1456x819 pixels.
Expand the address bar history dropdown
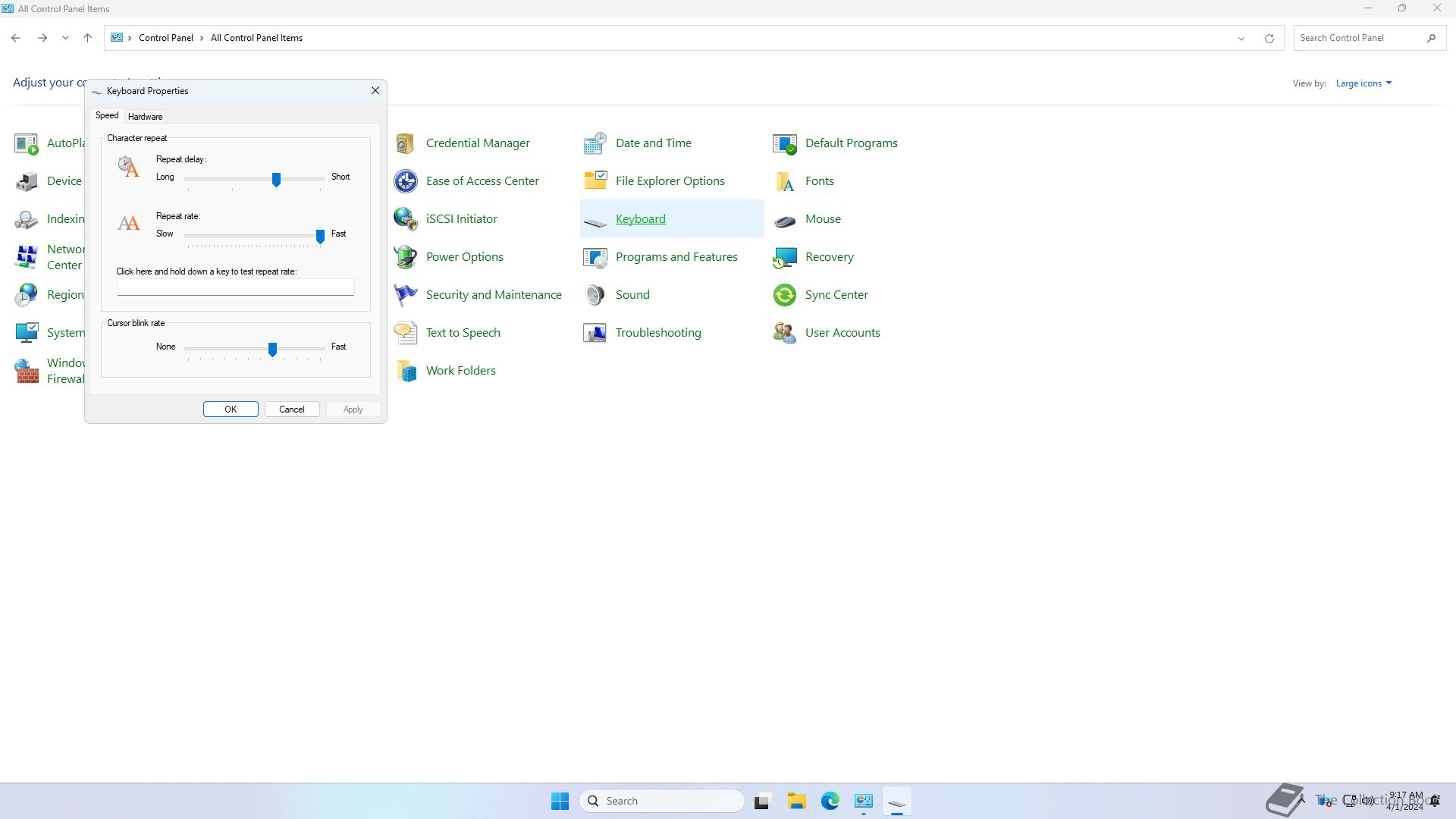[1241, 38]
